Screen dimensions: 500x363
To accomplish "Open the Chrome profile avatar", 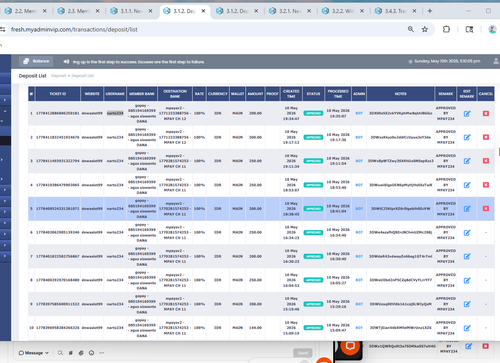I will point(492,29).
